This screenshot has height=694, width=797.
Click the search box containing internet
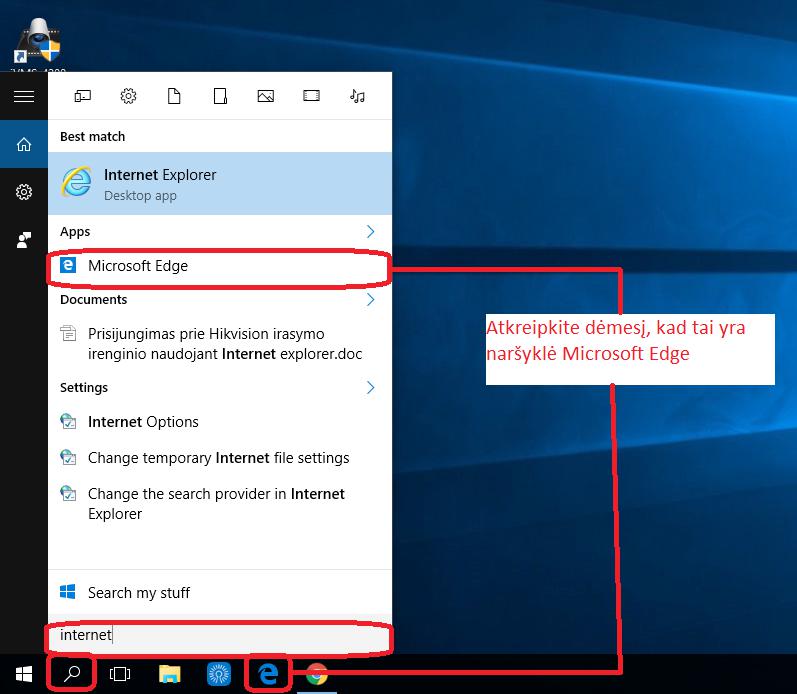pyautogui.click(x=220, y=636)
